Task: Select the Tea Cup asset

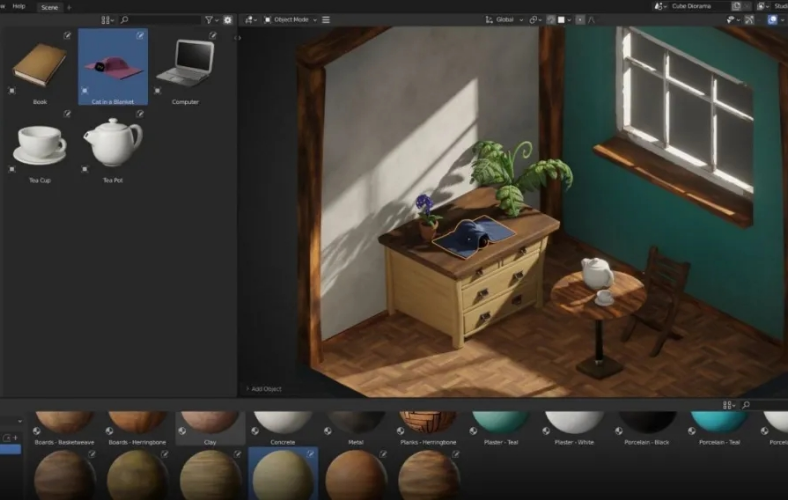Action: pyautogui.click(x=40, y=145)
